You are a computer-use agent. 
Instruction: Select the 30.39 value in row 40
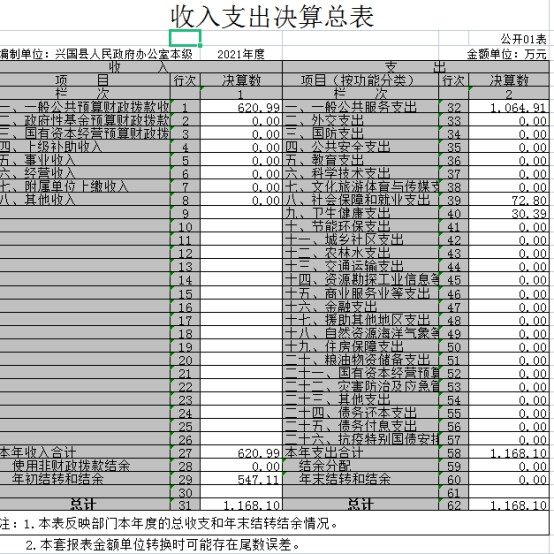[509, 213]
